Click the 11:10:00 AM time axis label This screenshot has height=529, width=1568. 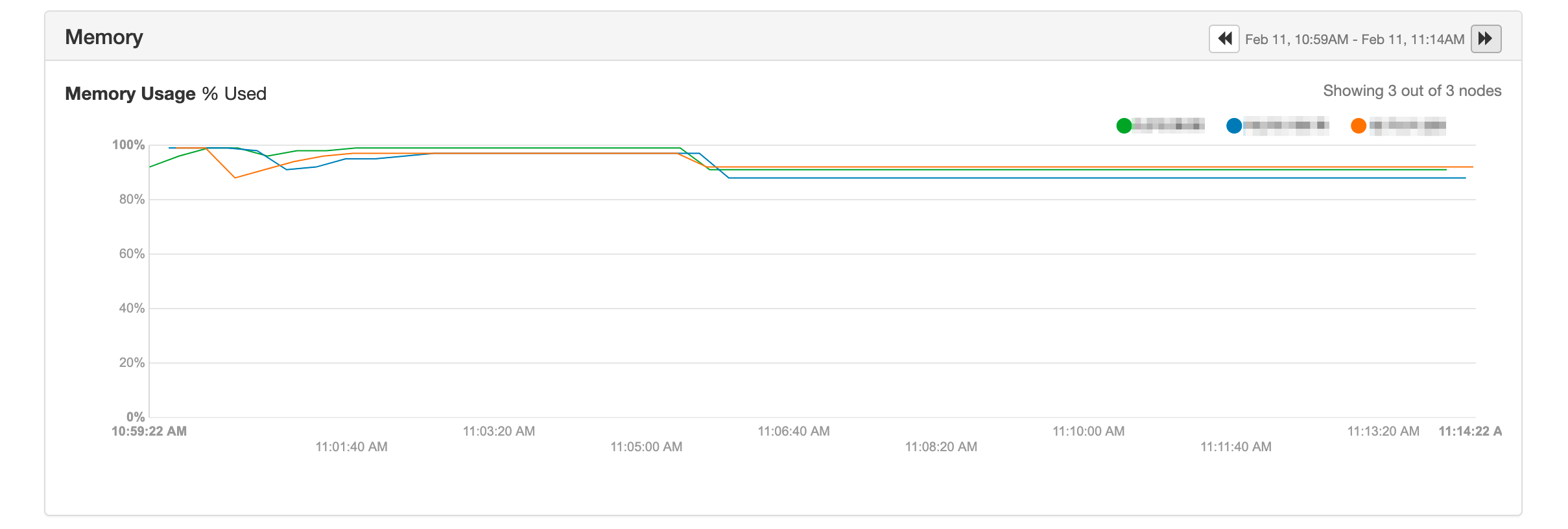[x=1088, y=431]
